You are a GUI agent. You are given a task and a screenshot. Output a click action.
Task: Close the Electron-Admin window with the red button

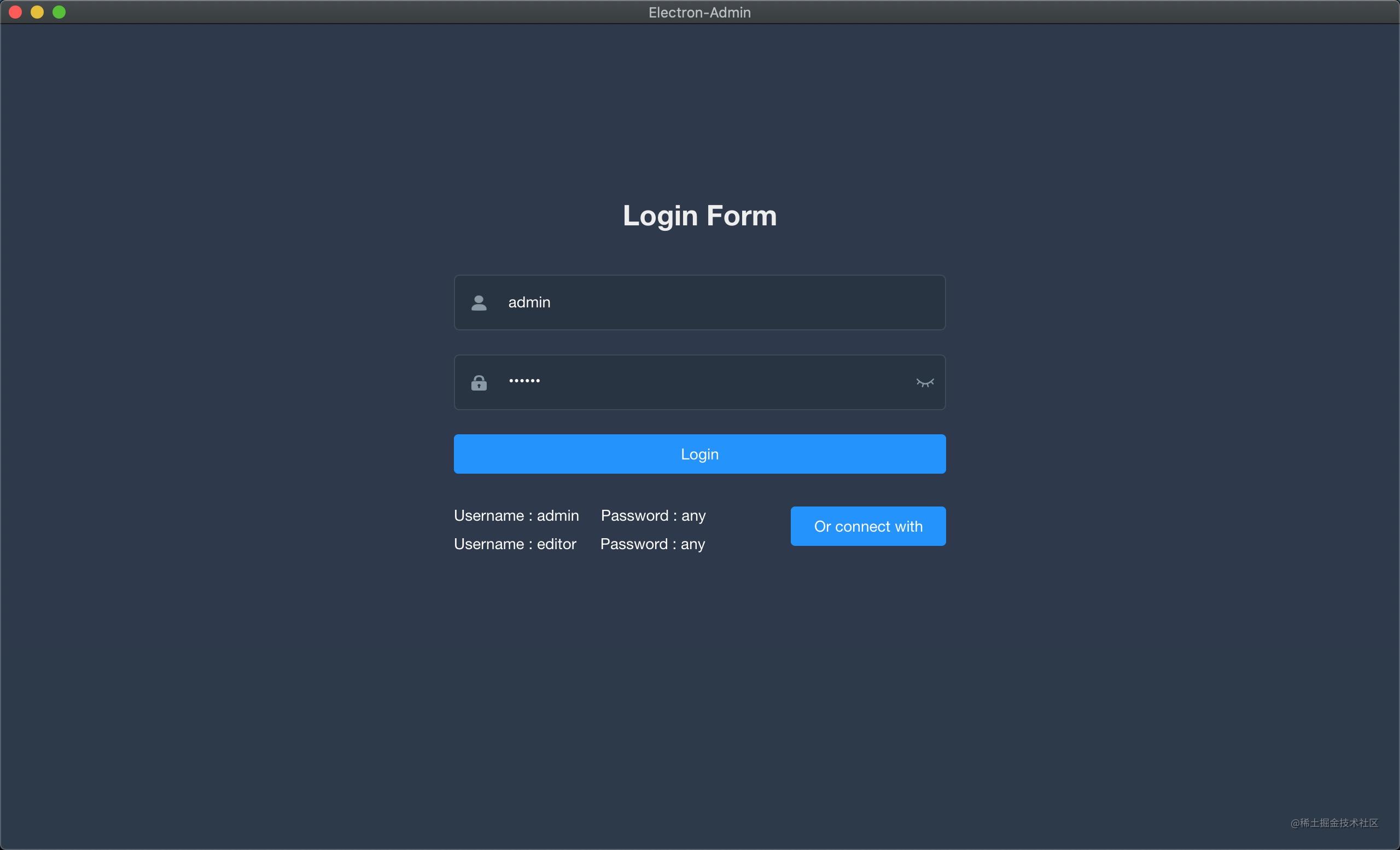(16, 11)
